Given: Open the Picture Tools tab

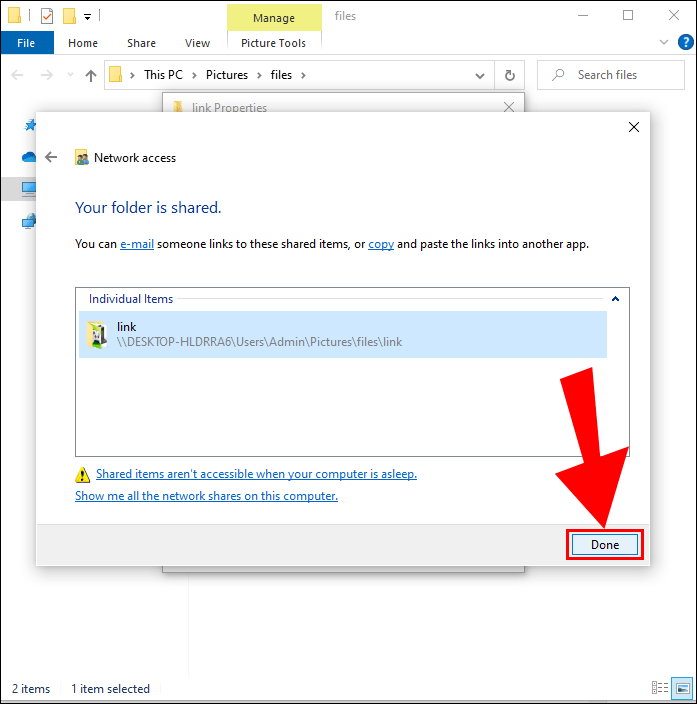Looking at the screenshot, I should point(274,43).
